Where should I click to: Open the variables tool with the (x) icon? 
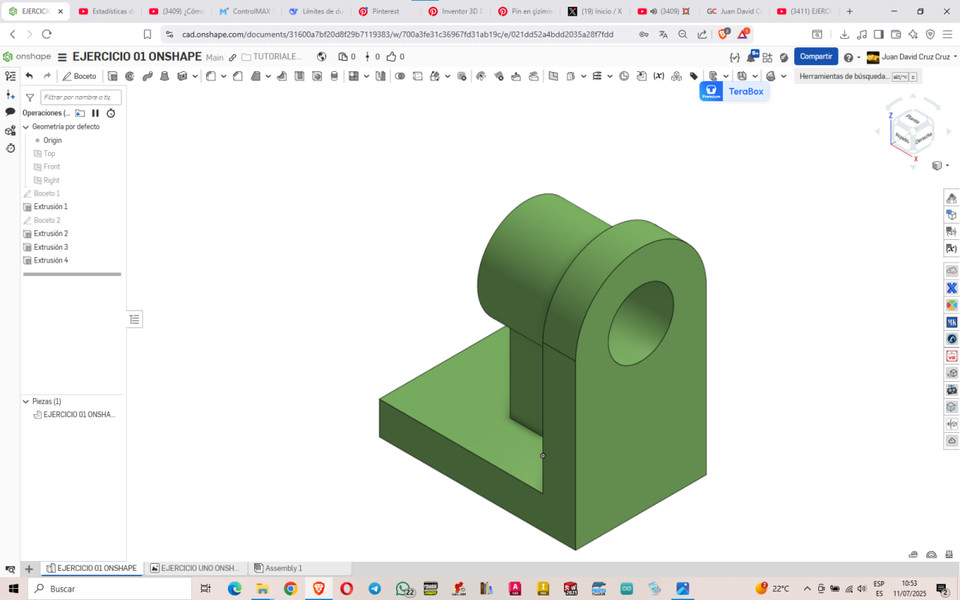click(660, 76)
